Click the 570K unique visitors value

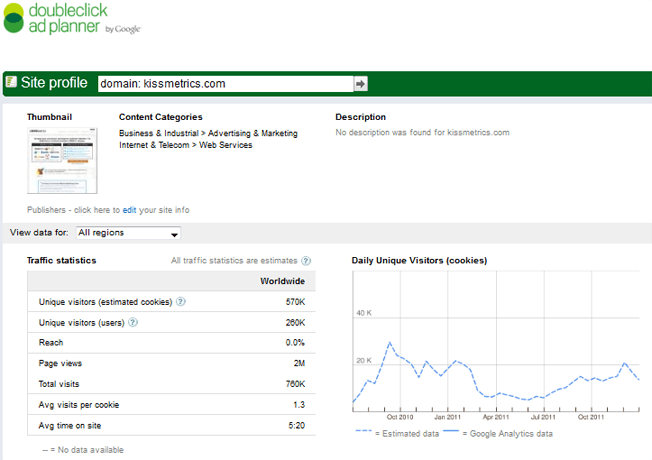pyautogui.click(x=295, y=302)
